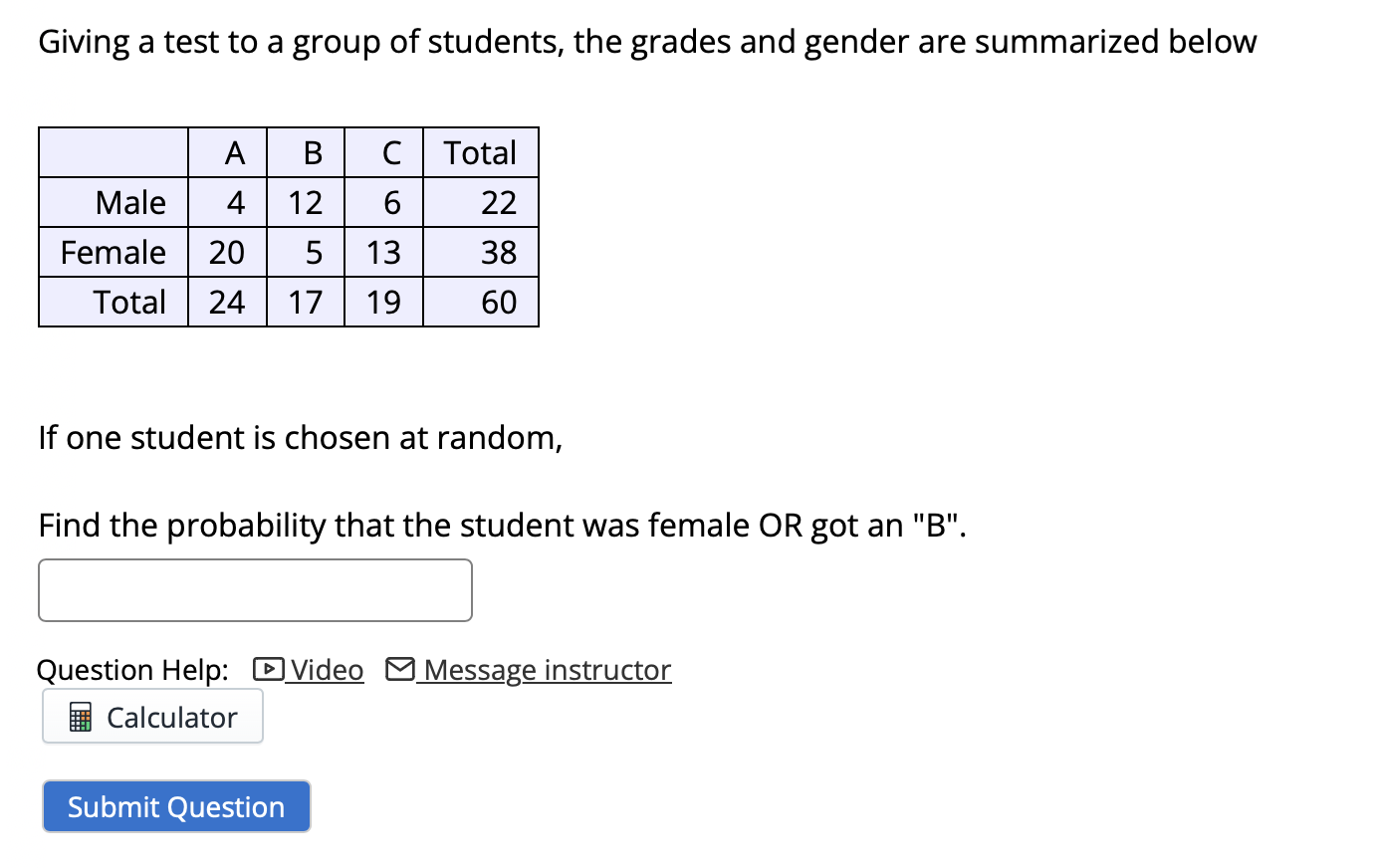Click the column header labeled A
This screenshot has width=1378, height=868.
235,152
